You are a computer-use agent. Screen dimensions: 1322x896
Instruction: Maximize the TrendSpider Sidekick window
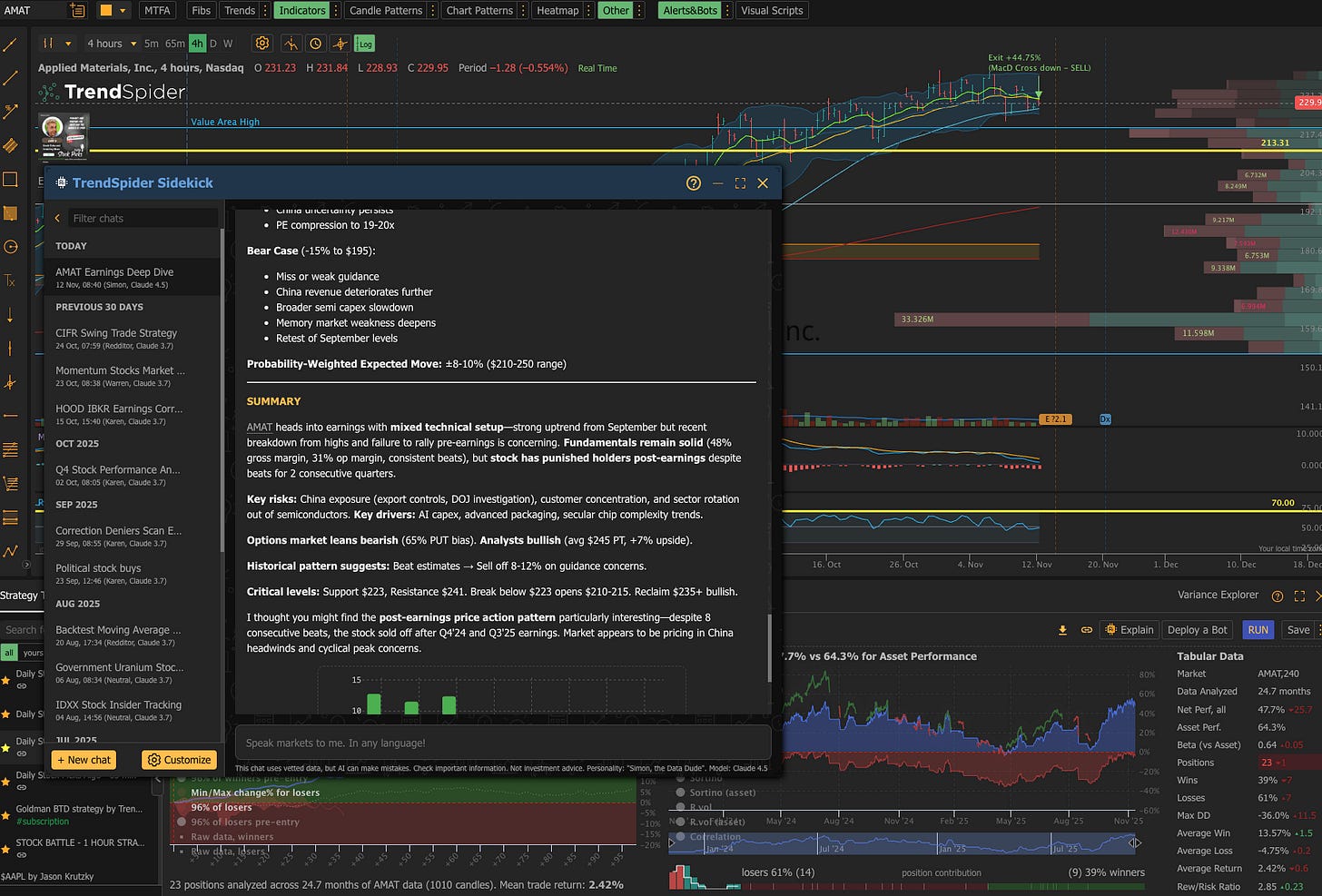[x=740, y=183]
